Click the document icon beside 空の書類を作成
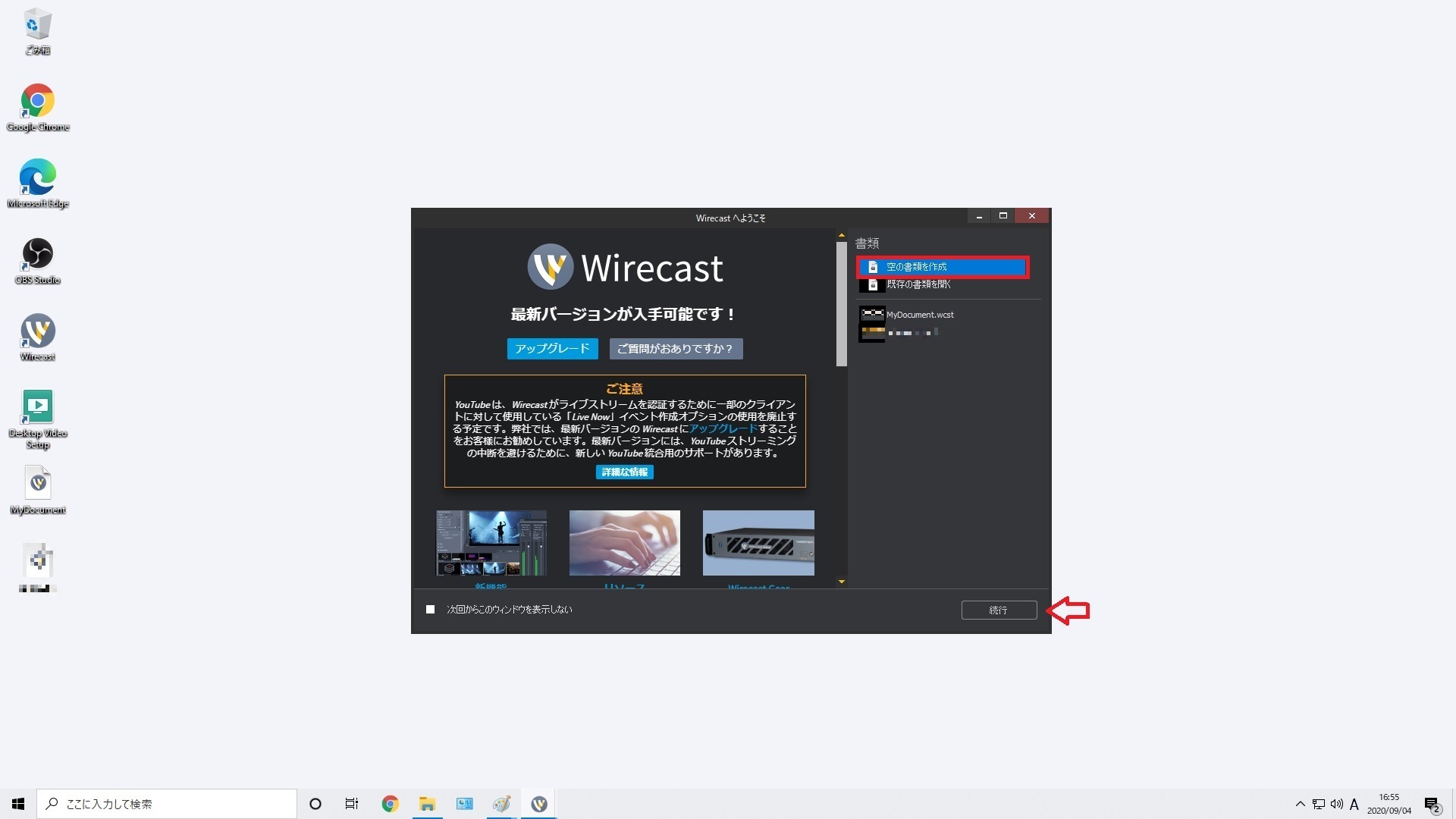 point(873,267)
